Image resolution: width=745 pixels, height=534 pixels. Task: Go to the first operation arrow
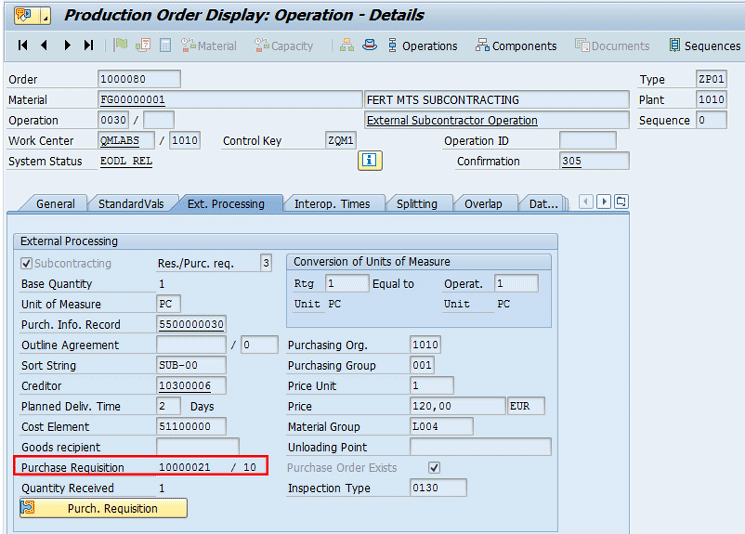[x=23, y=46]
